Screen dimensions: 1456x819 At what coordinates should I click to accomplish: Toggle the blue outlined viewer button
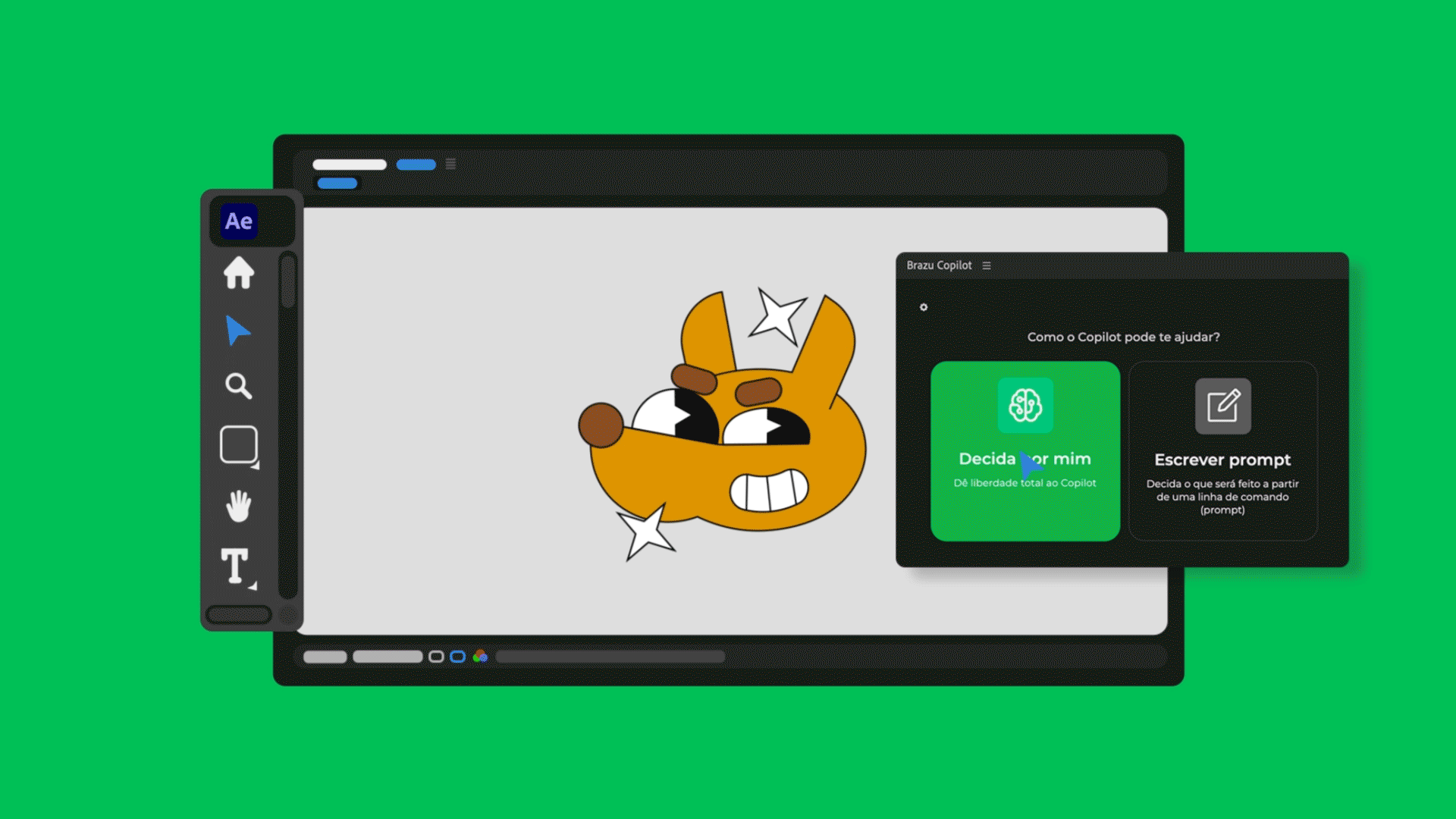(457, 657)
